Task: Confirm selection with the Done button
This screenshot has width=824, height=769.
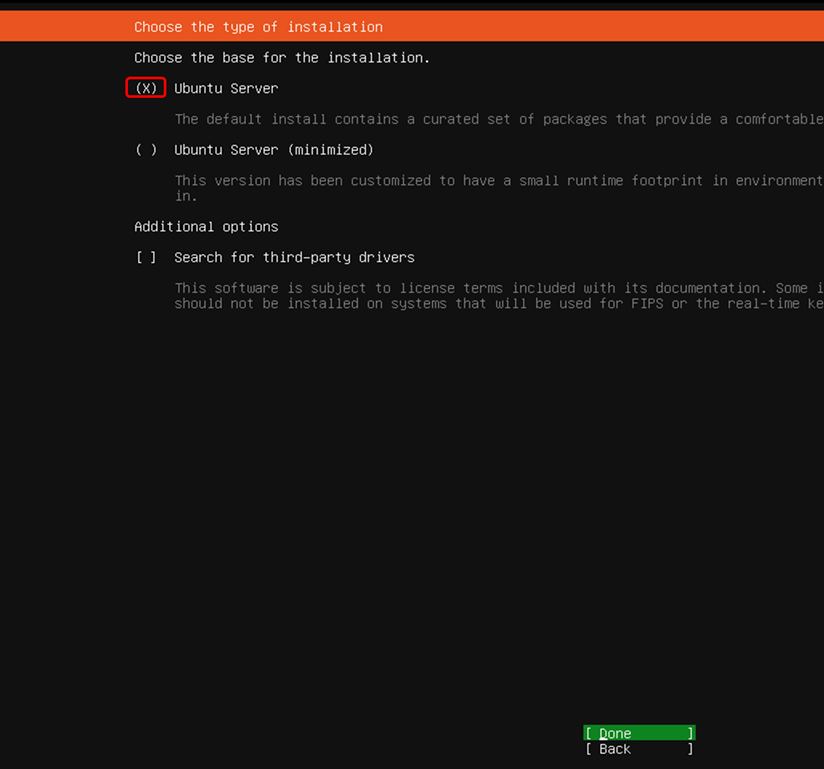Action: point(640,733)
